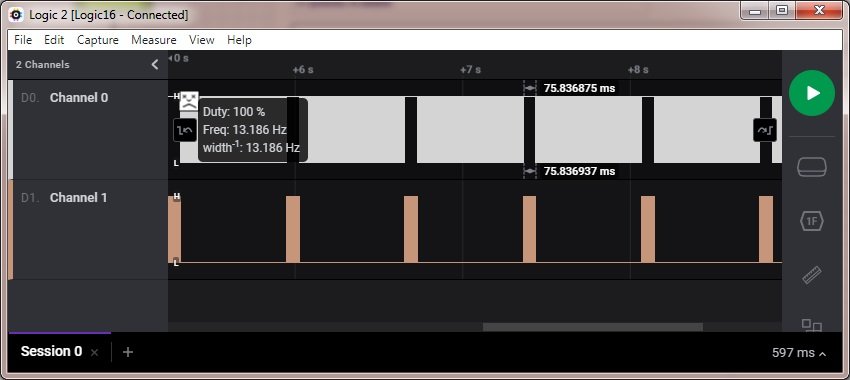Click the Logic 2 app logo in title bar
The height and width of the screenshot is (380, 850).
(16, 15)
